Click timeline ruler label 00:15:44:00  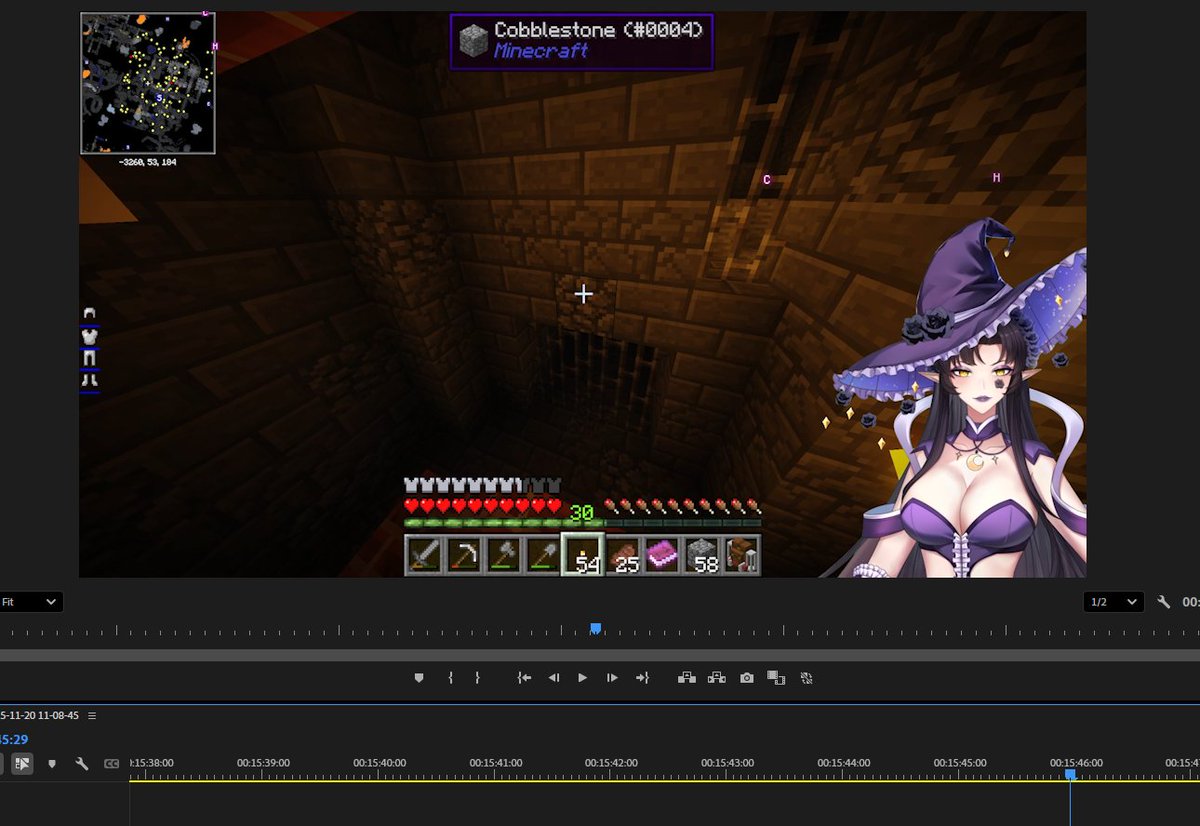844,763
